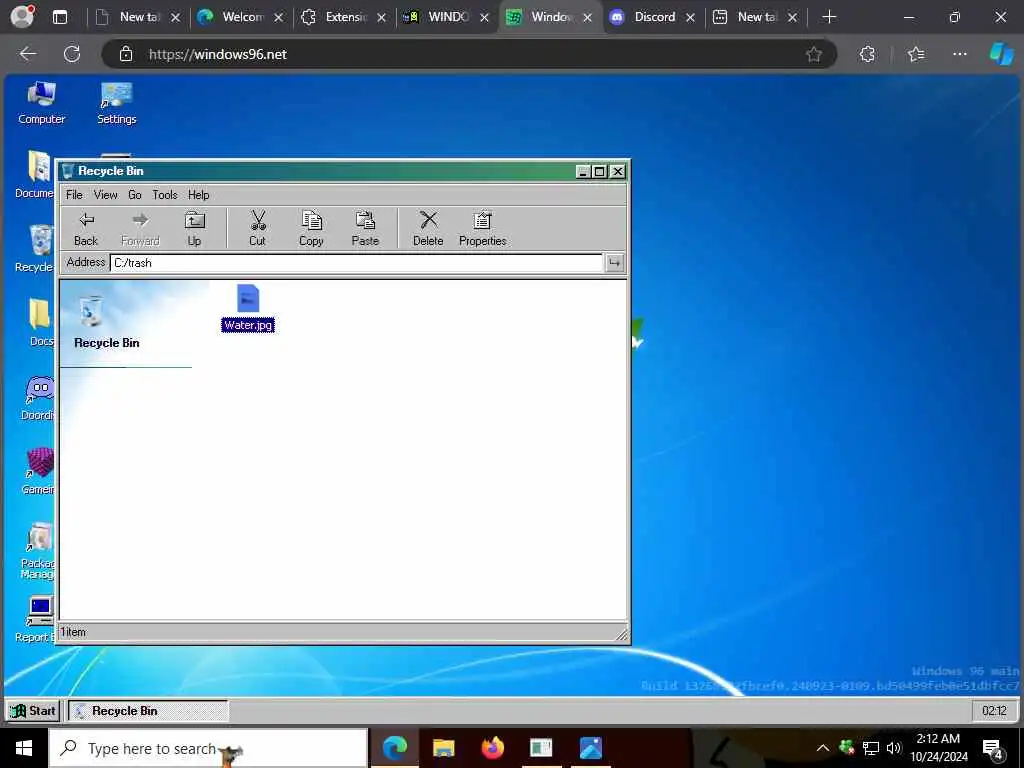Viewport: 1024px width, 768px height.
Task: Click the browser Extensions puzzle icon
Action: click(867, 54)
